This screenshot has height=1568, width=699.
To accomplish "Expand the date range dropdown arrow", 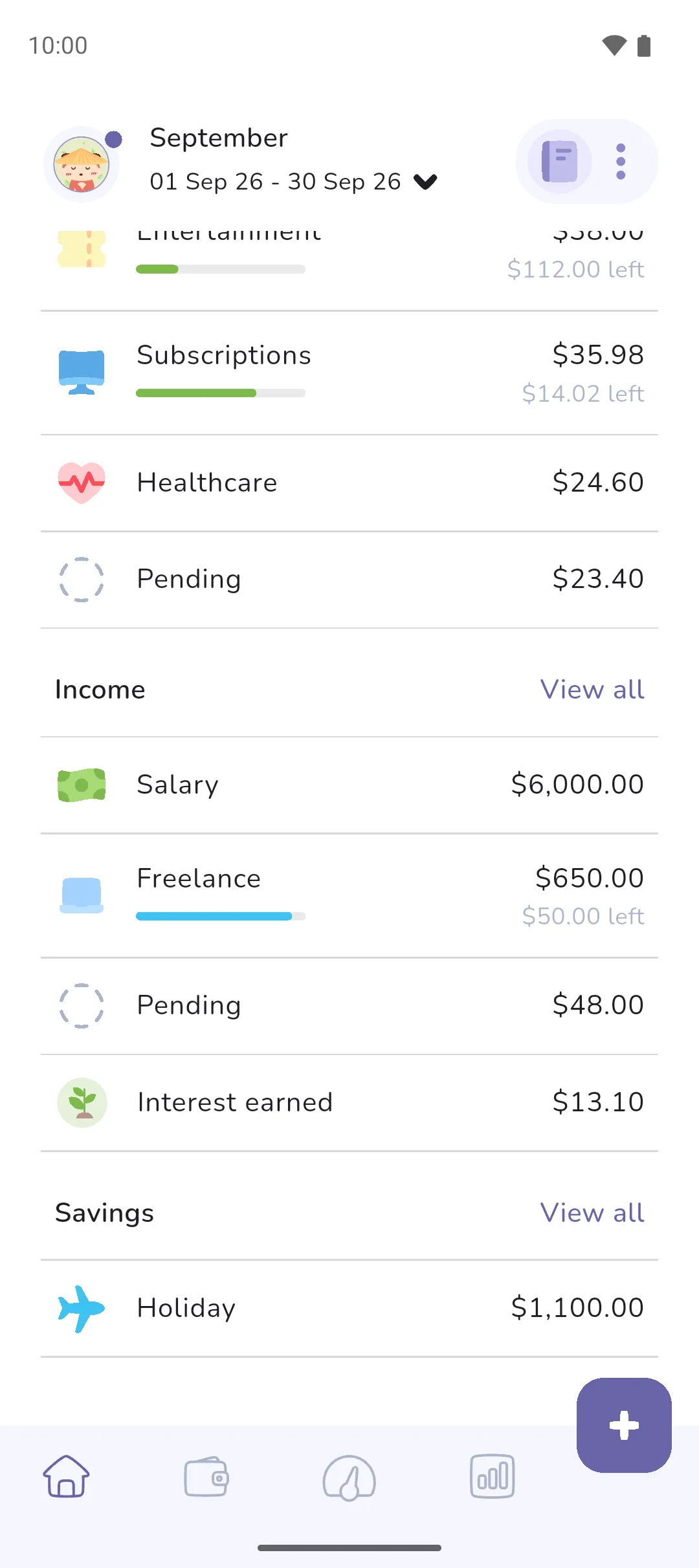I will click(425, 182).
